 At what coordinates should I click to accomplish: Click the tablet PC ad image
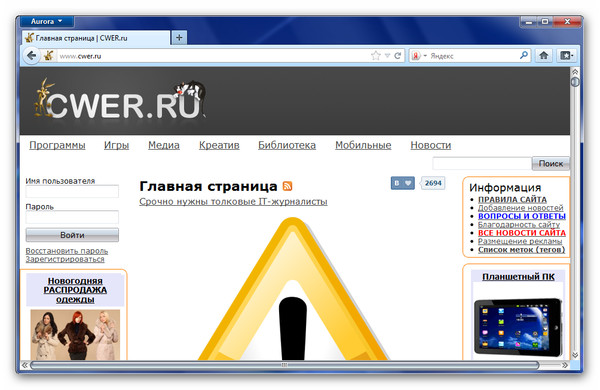pyautogui.click(x=518, y=327)
